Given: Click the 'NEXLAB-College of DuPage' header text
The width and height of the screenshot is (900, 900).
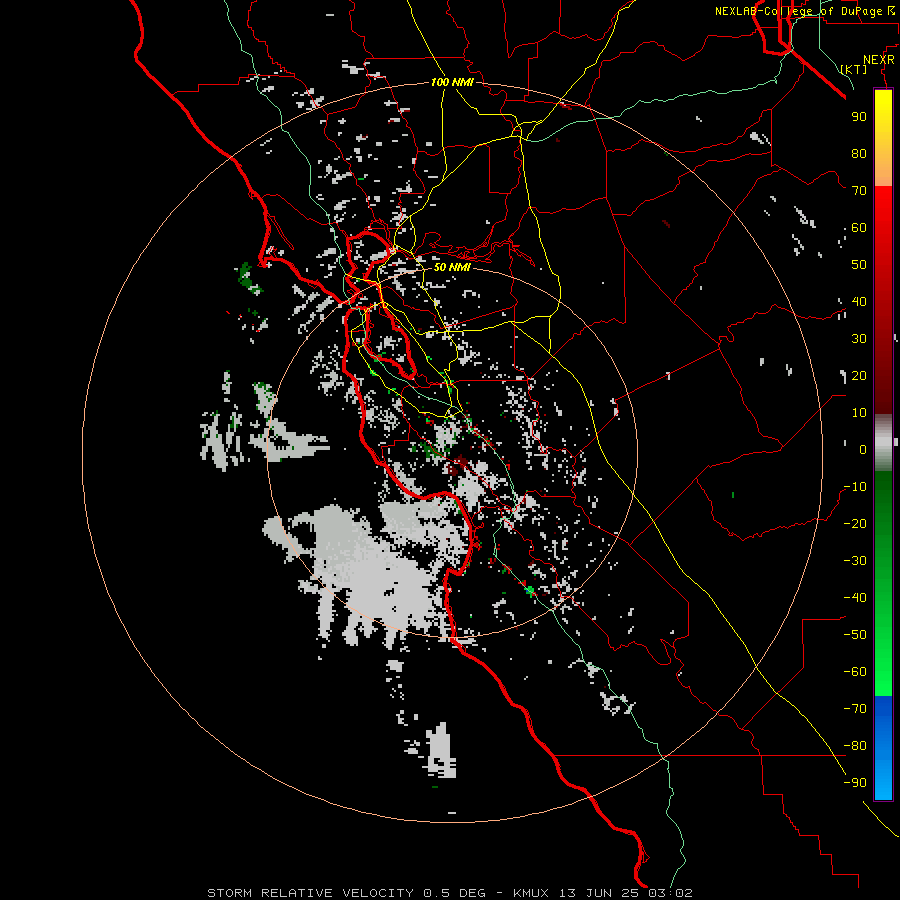Looking at the screenshot, I should 799,11.
